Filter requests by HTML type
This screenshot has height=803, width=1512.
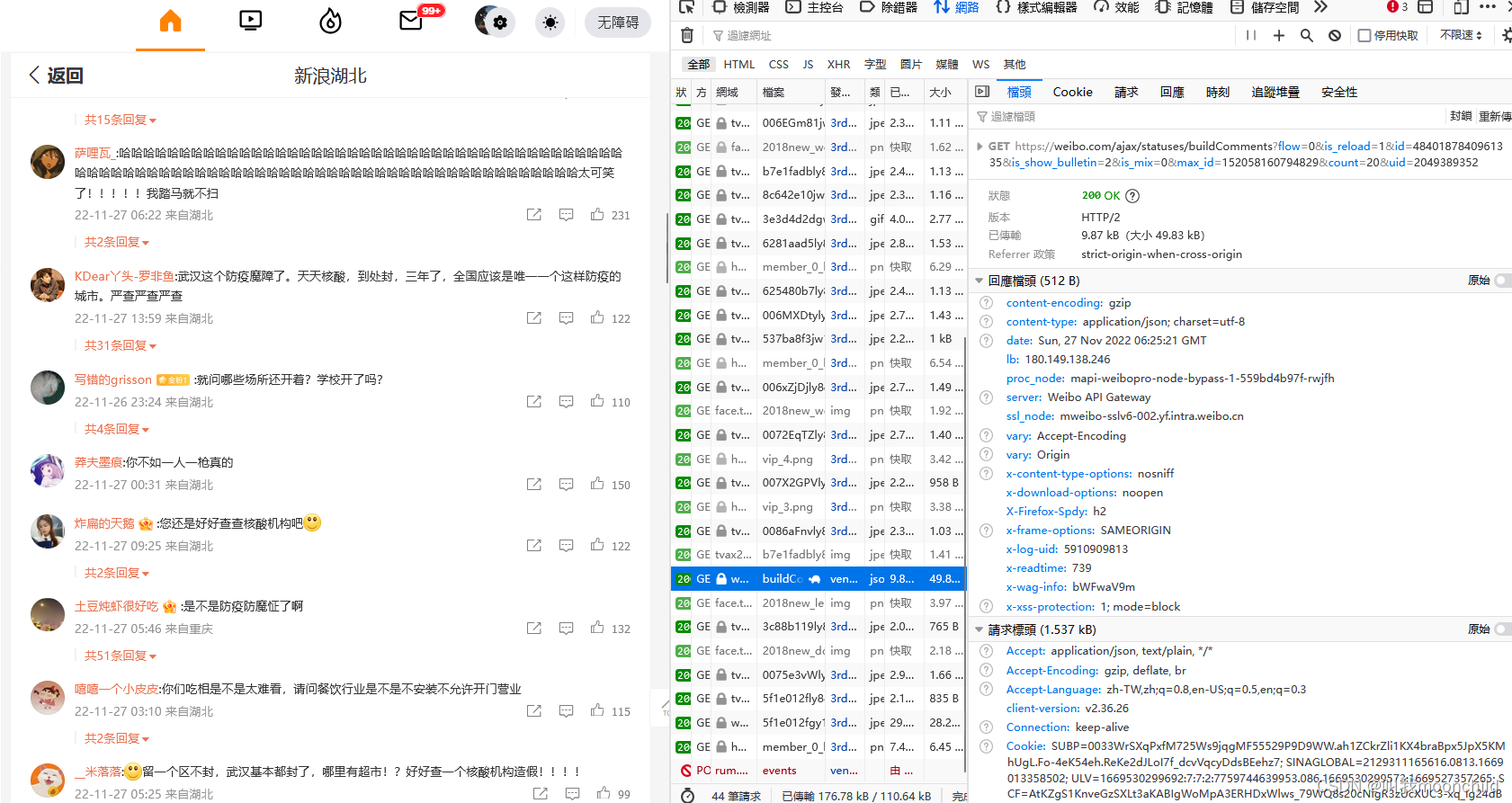(739, 65)
